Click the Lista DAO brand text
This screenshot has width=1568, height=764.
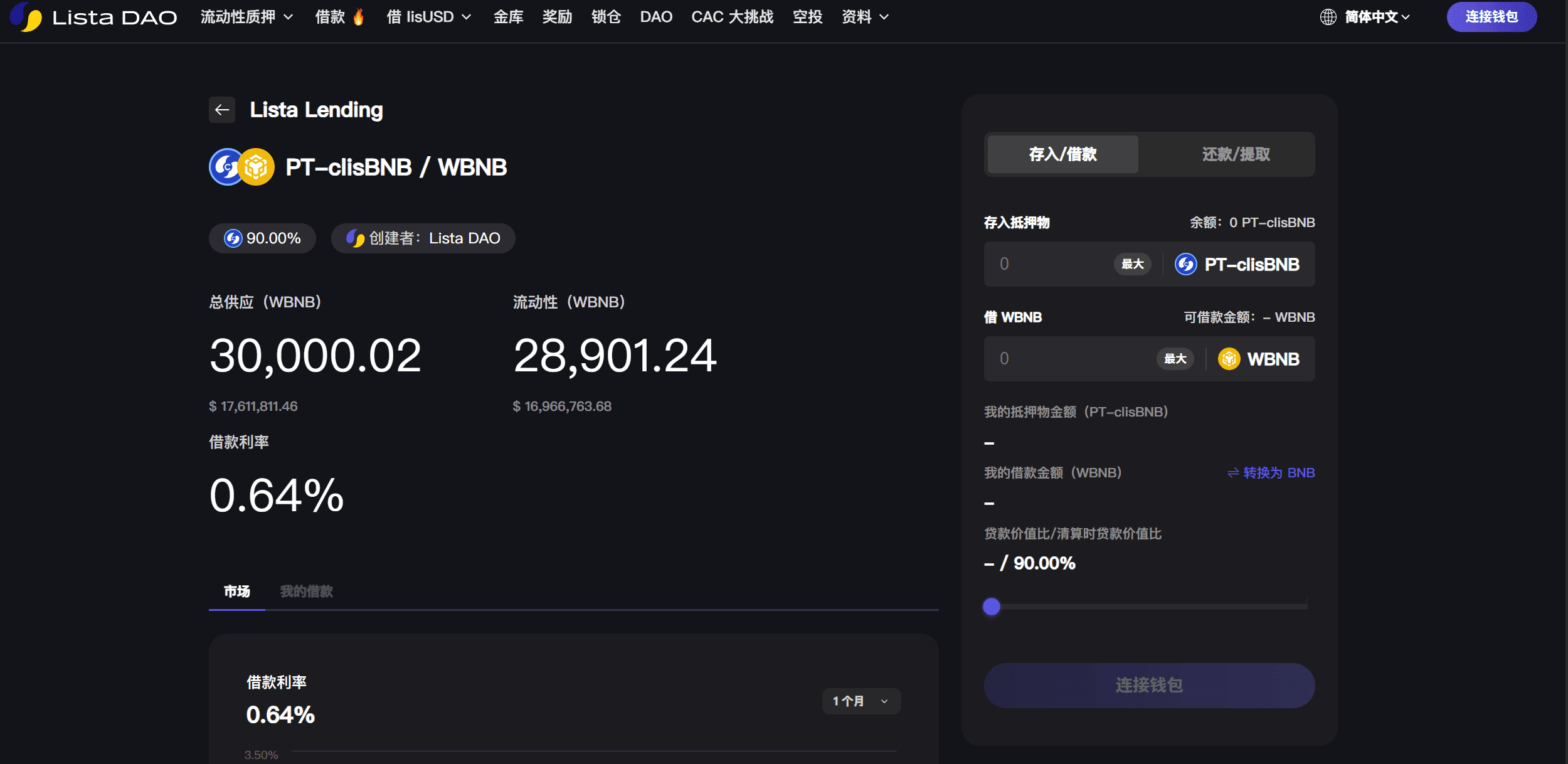115,18
